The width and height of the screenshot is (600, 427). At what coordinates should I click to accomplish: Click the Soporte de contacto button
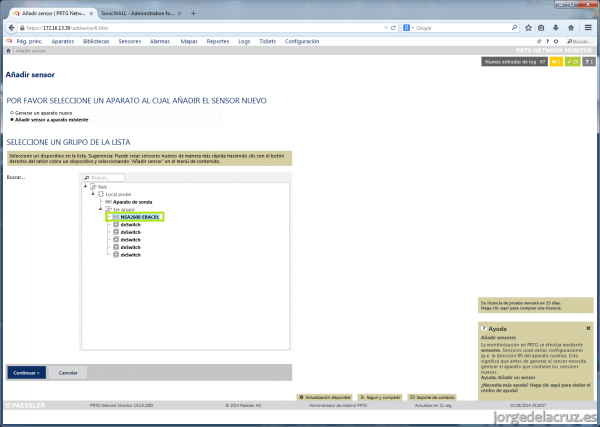(x=432, y=397)
